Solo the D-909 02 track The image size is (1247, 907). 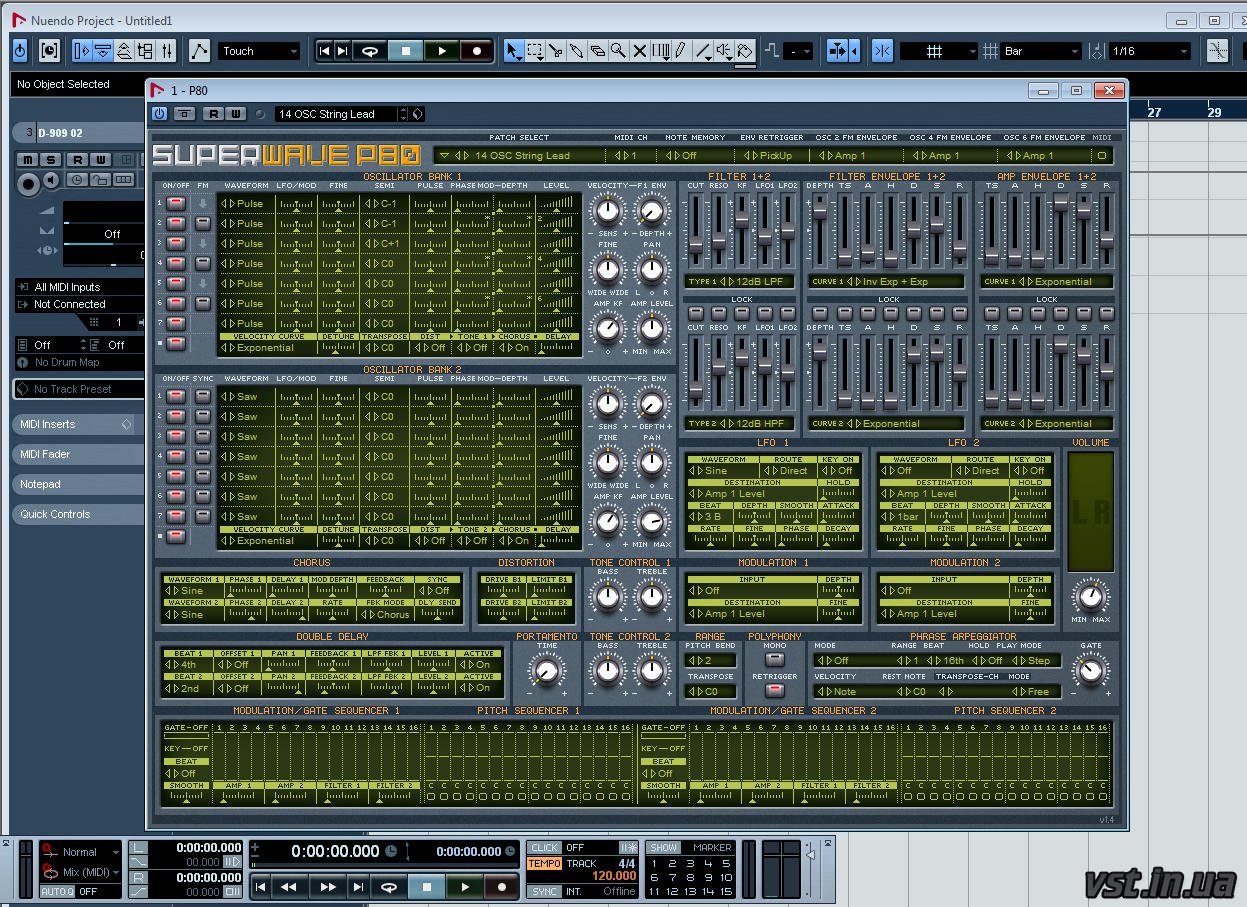coord(49,160)
